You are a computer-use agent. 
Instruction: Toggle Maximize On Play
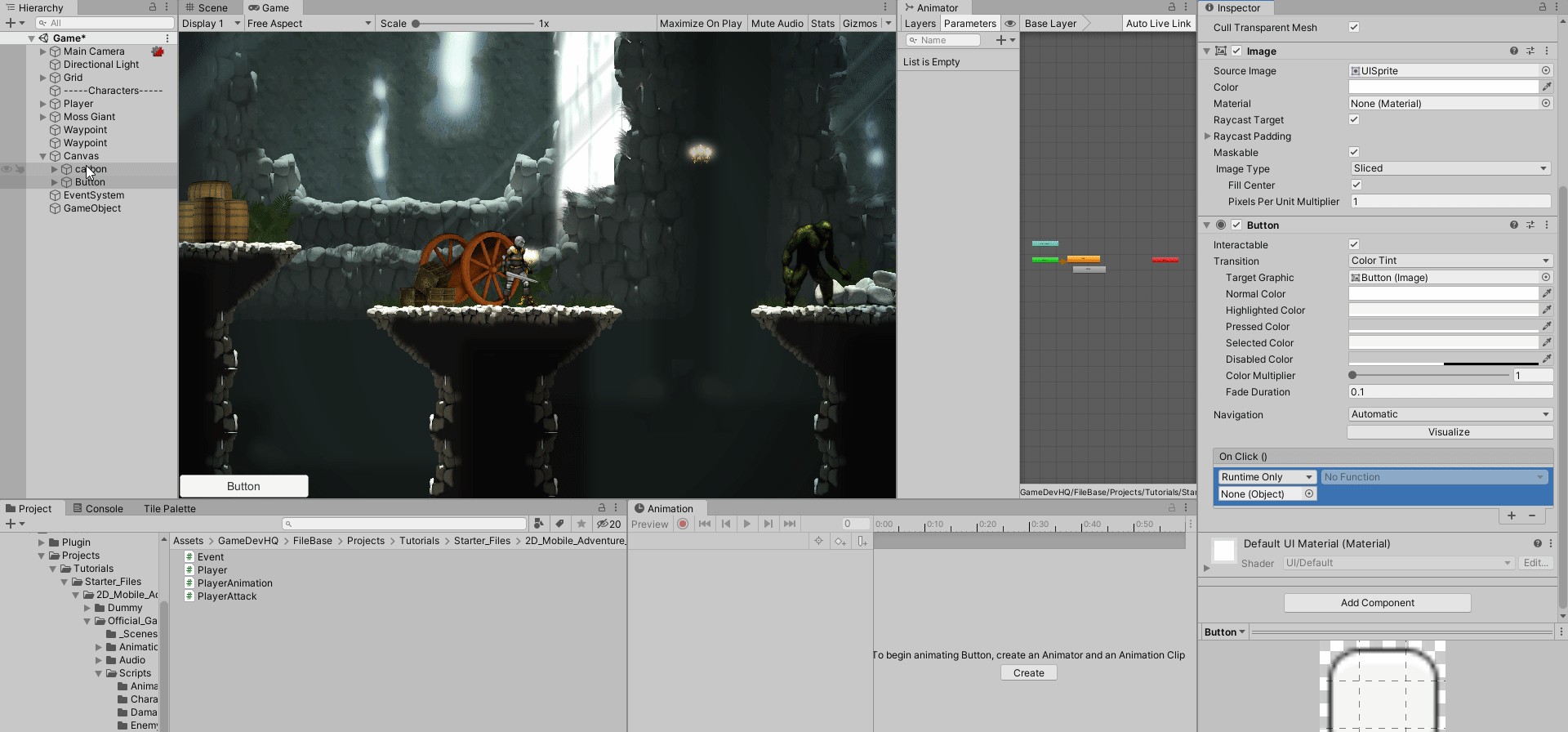pyautogui.click(x=701, y=24)
